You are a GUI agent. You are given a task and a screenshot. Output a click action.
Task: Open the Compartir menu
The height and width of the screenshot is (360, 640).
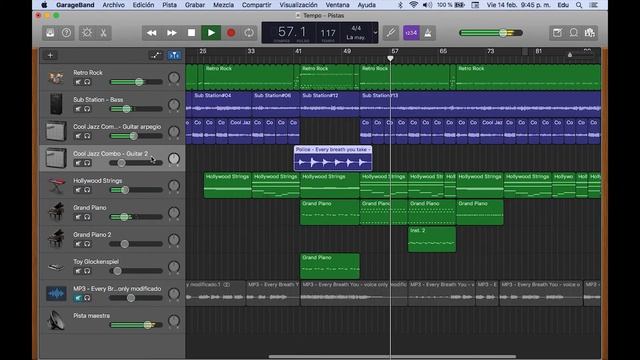point(256,5)
